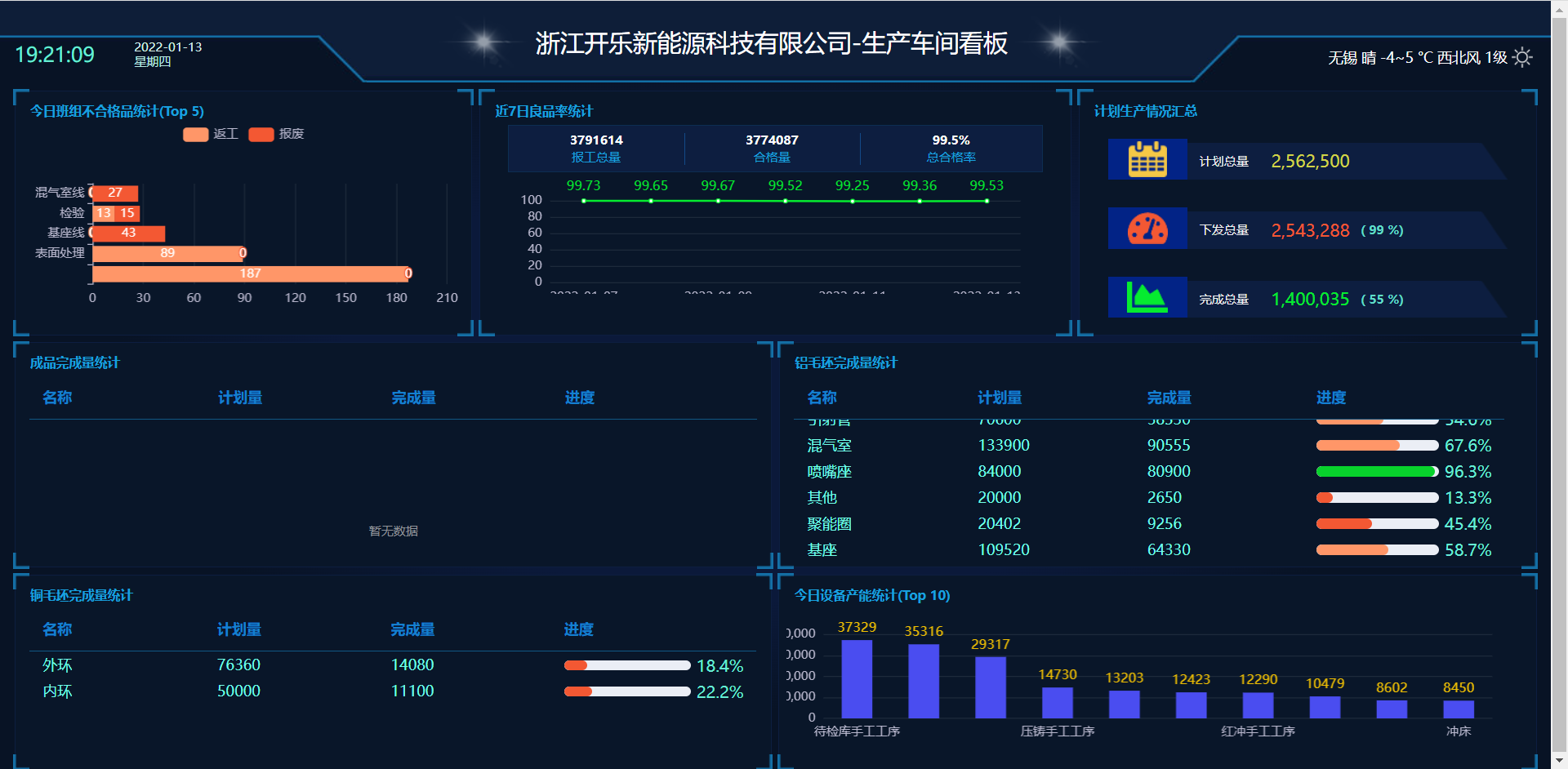Click the 8602 equipment capacity bar
Image resolution: width=1568 pixels, height=769 pixels.
click(x=1392, y=709)
